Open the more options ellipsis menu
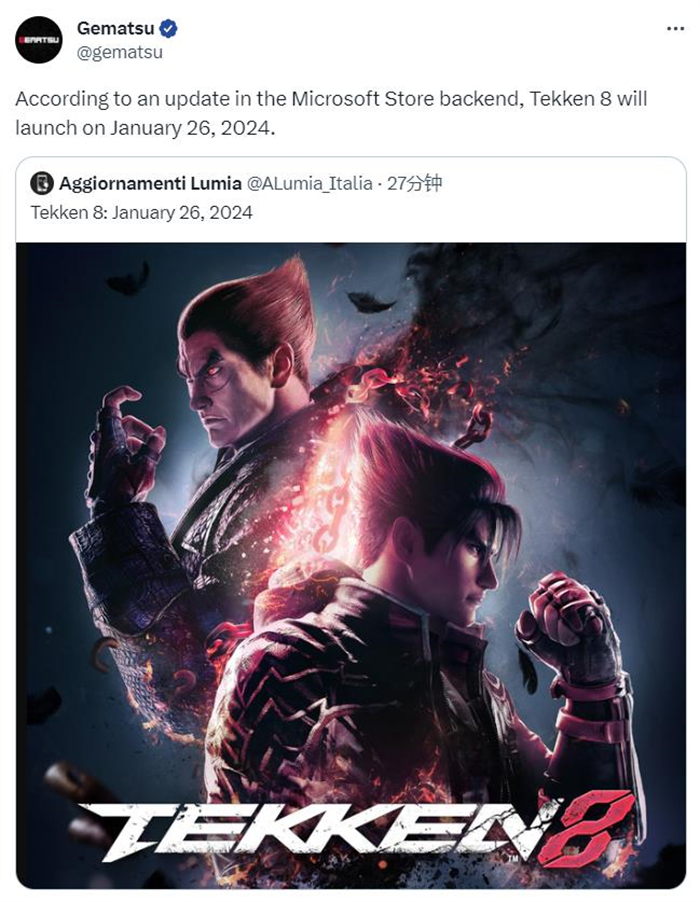Screen dimensions: 700x902 676,28
